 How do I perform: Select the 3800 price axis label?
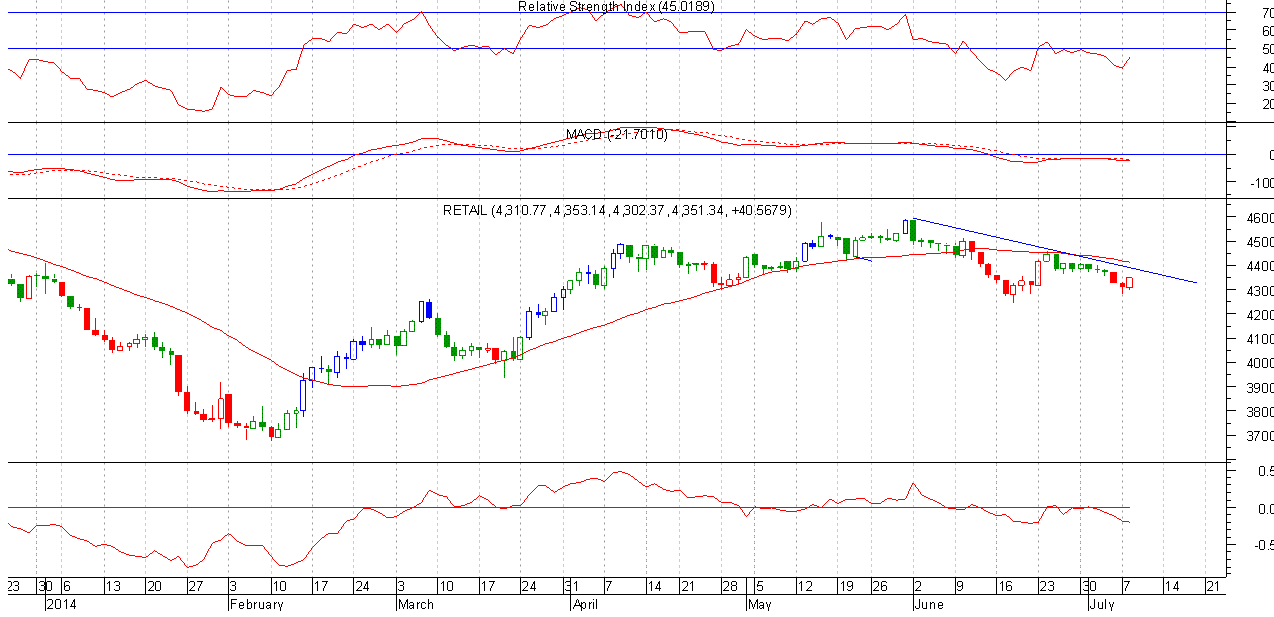point(1259,412)
